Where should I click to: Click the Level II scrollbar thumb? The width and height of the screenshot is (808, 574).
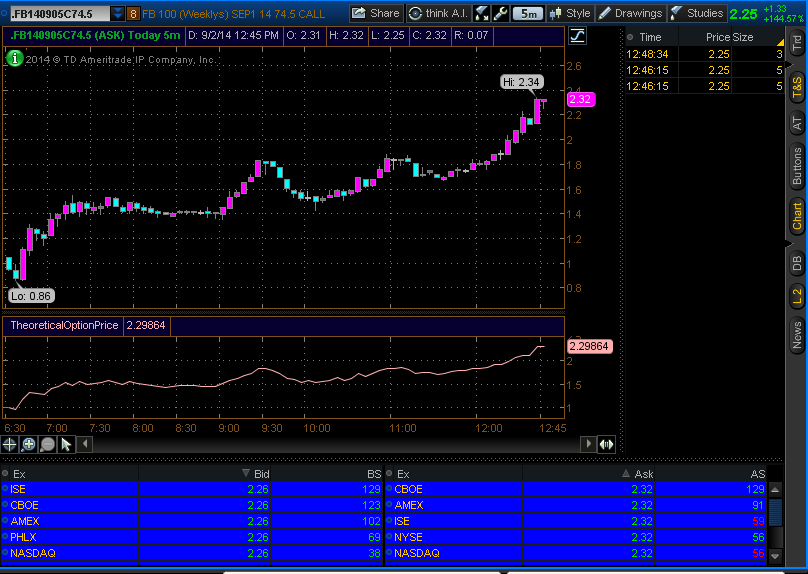pos(775,512)
